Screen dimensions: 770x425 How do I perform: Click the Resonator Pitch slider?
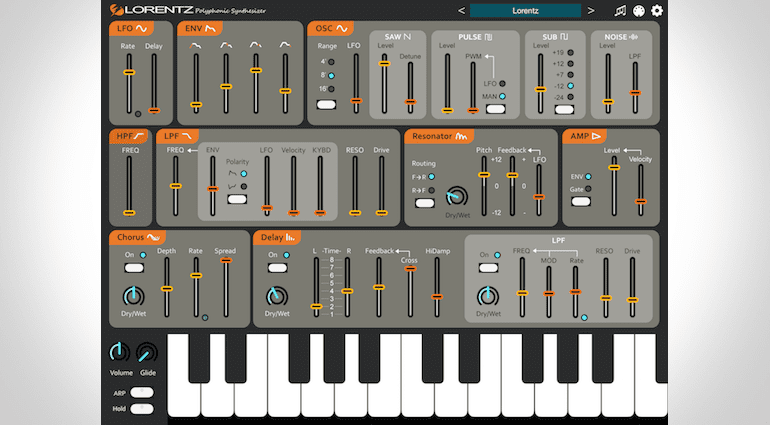[484, 186]
